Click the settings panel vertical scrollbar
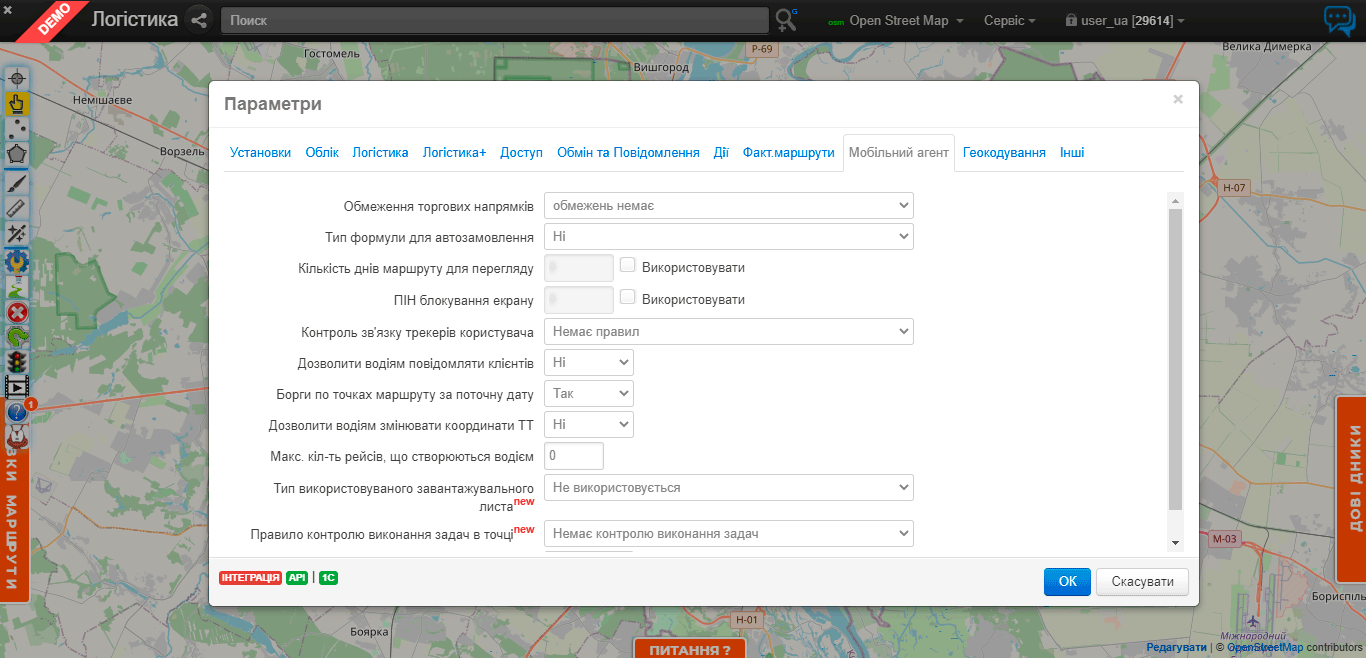The width and height of the screenshot is (1366, 658). click(1175, 360)
